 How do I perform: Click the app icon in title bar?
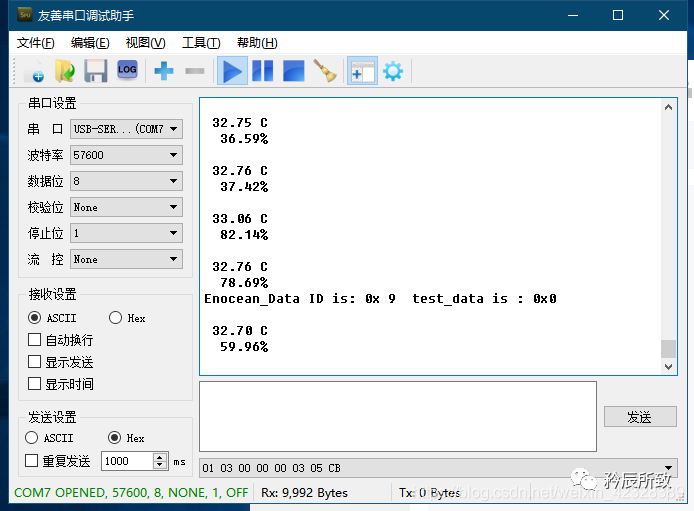click(25, 15)
